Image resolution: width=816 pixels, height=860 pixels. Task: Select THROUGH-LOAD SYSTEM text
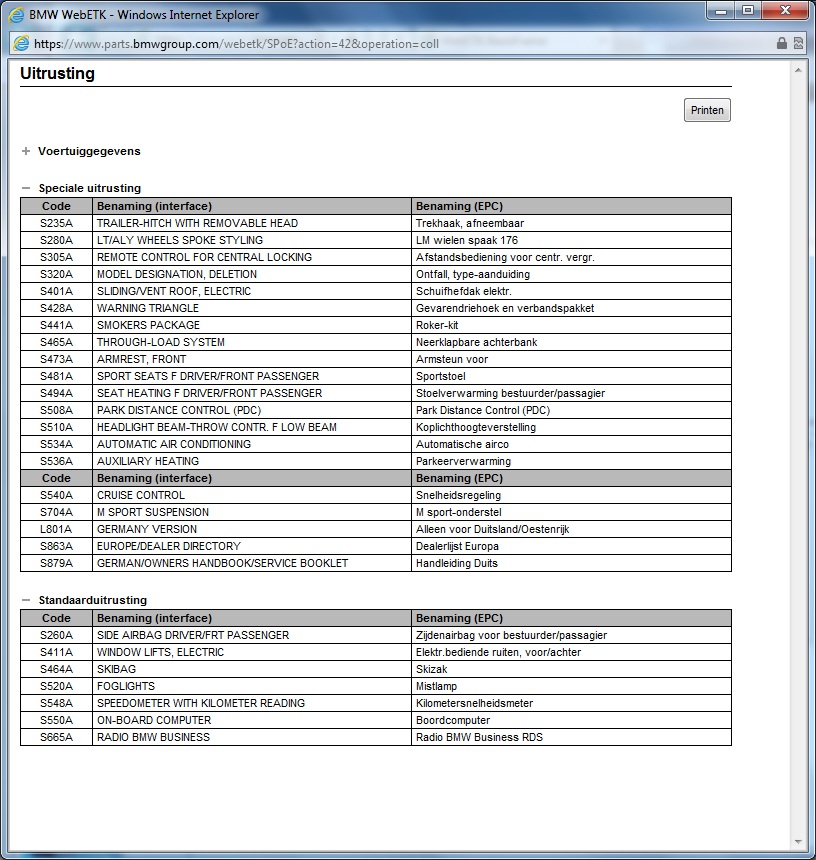pyautogui.click(x=161, y=342)
